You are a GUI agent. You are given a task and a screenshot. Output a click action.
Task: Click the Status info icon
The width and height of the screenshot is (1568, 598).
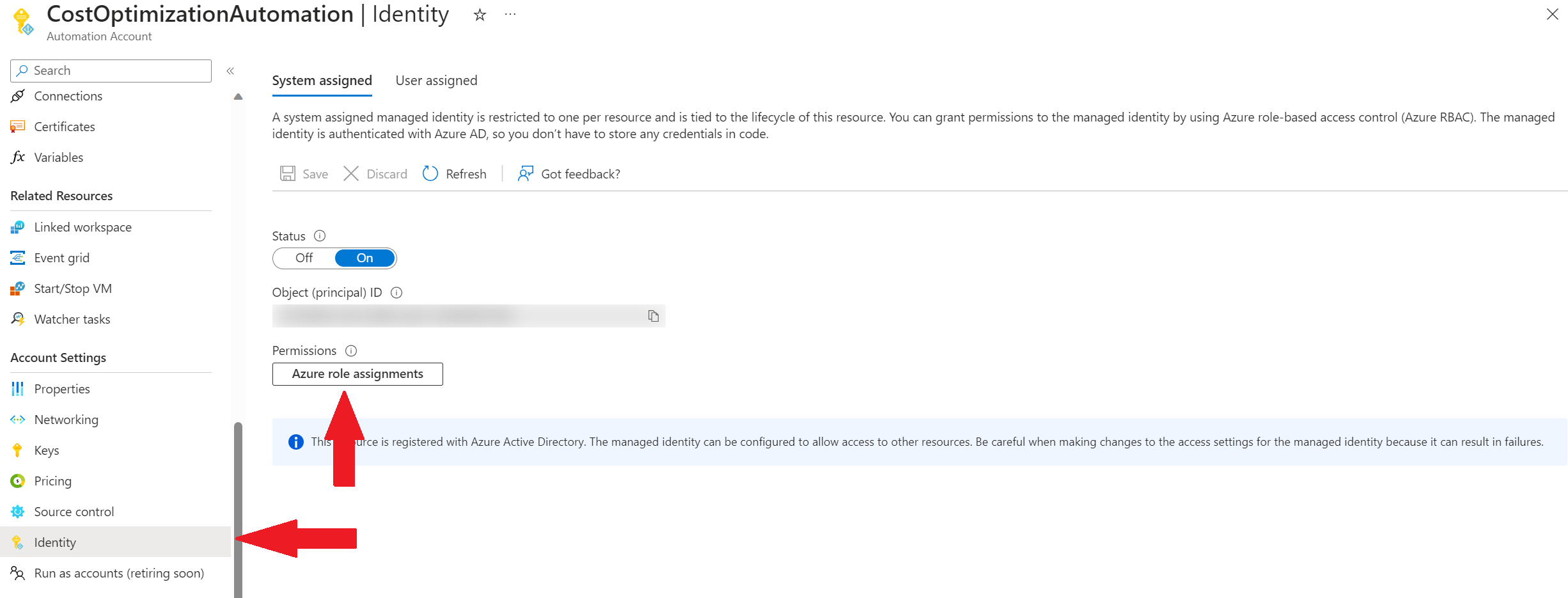320,236
